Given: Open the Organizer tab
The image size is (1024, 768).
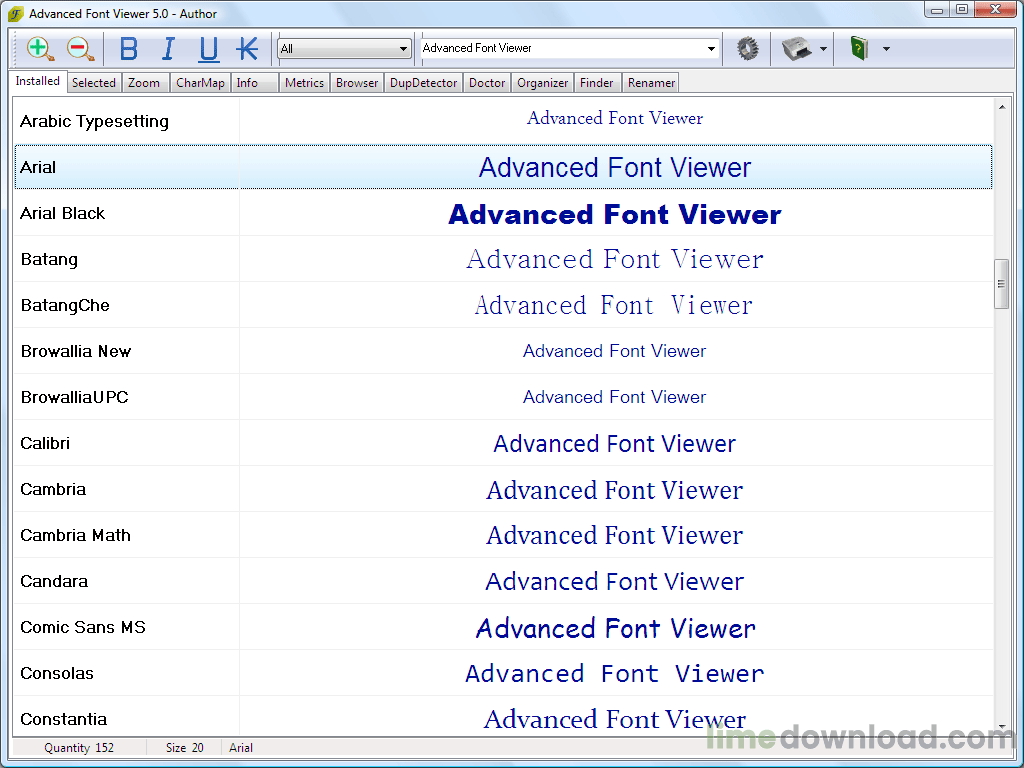Looking at the screenshot, I should [543, 83].
